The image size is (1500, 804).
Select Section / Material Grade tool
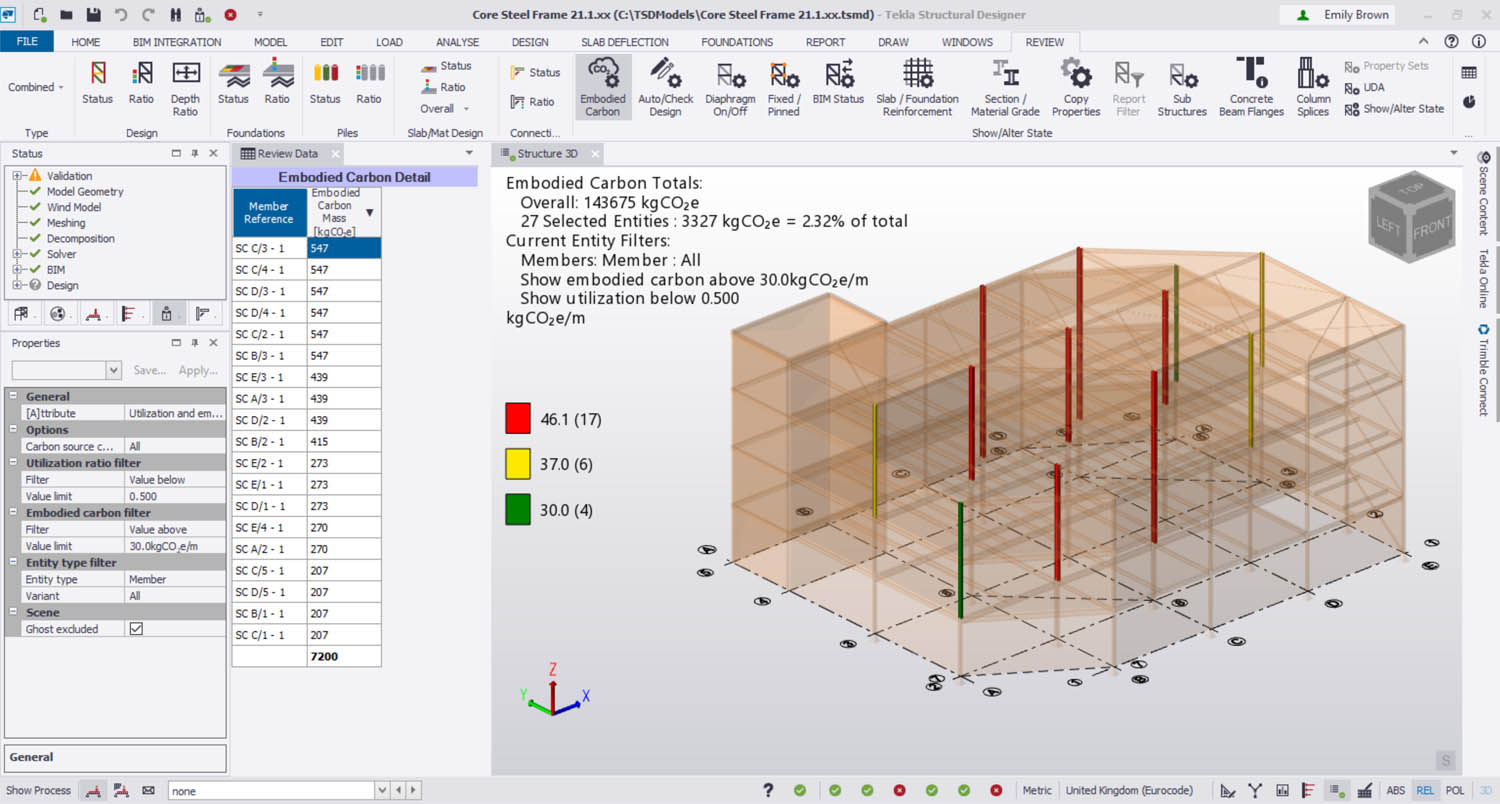coord(1005,88)
